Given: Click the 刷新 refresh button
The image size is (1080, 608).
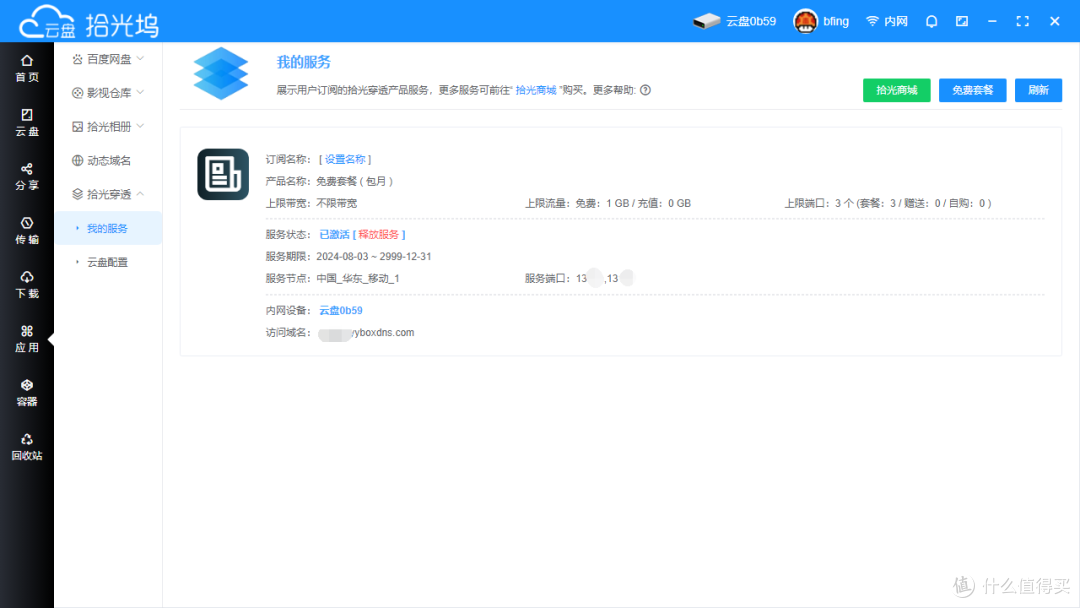Looking at the screenshot, I should (x=1038, y=90).
